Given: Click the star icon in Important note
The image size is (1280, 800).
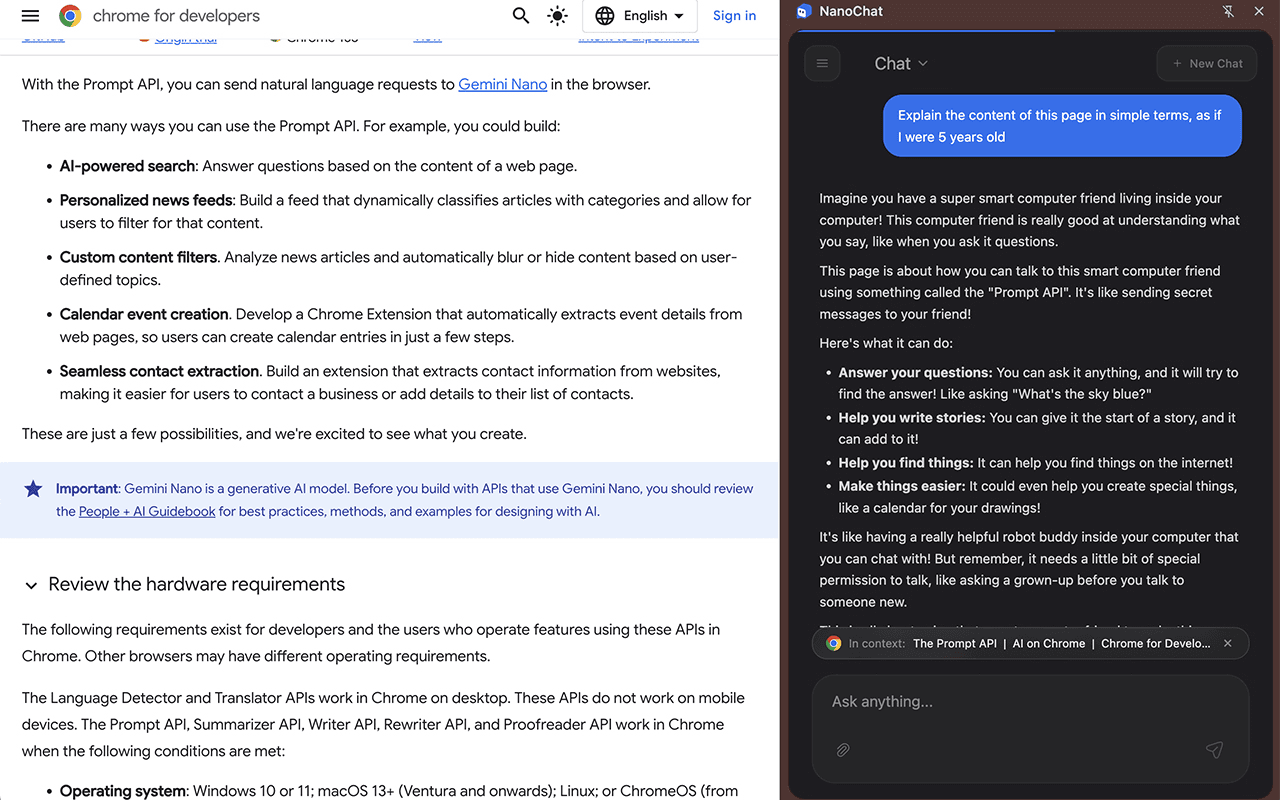Looking at the screenshot, I should 33,489.
